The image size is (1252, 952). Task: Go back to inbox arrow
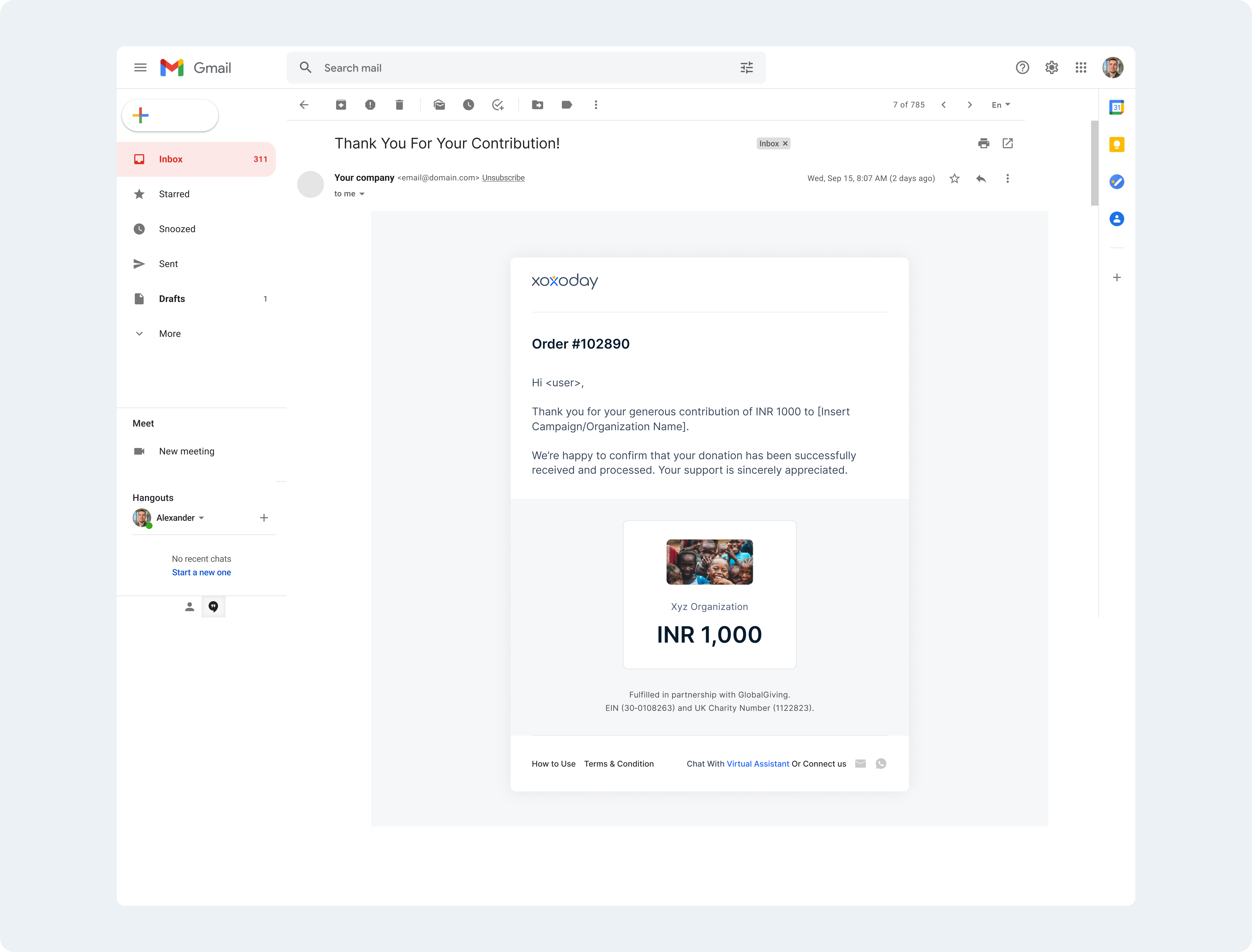click(304, 105)
